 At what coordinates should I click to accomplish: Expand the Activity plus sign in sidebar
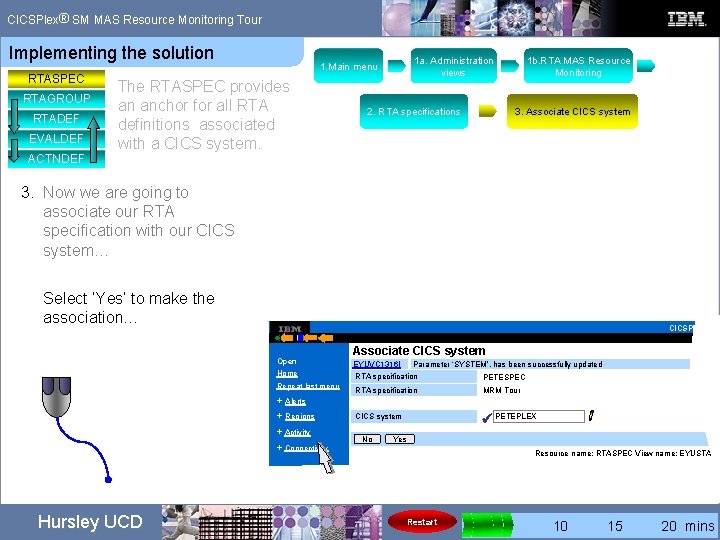279,432
